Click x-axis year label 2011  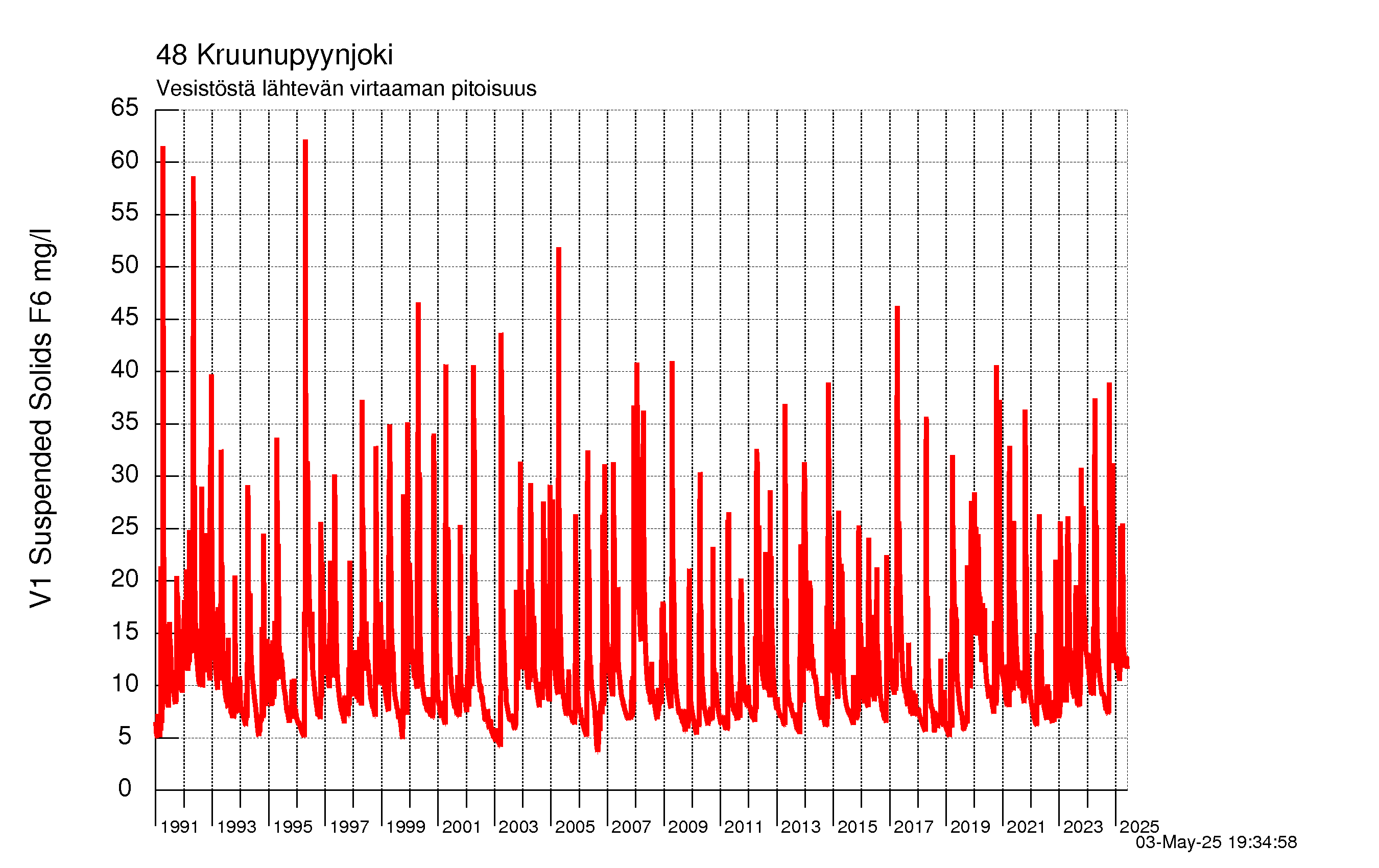744,827
